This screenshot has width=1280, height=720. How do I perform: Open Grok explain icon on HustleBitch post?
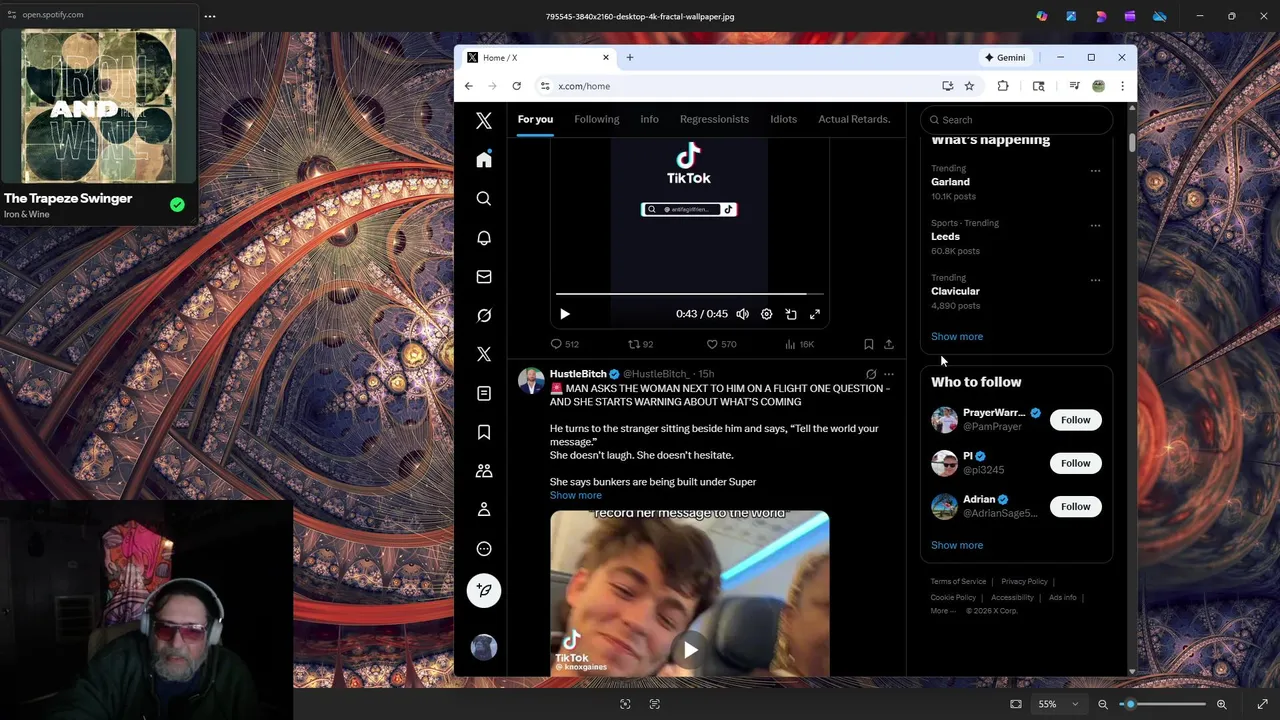pyautogui.click(x=871, y=374)
